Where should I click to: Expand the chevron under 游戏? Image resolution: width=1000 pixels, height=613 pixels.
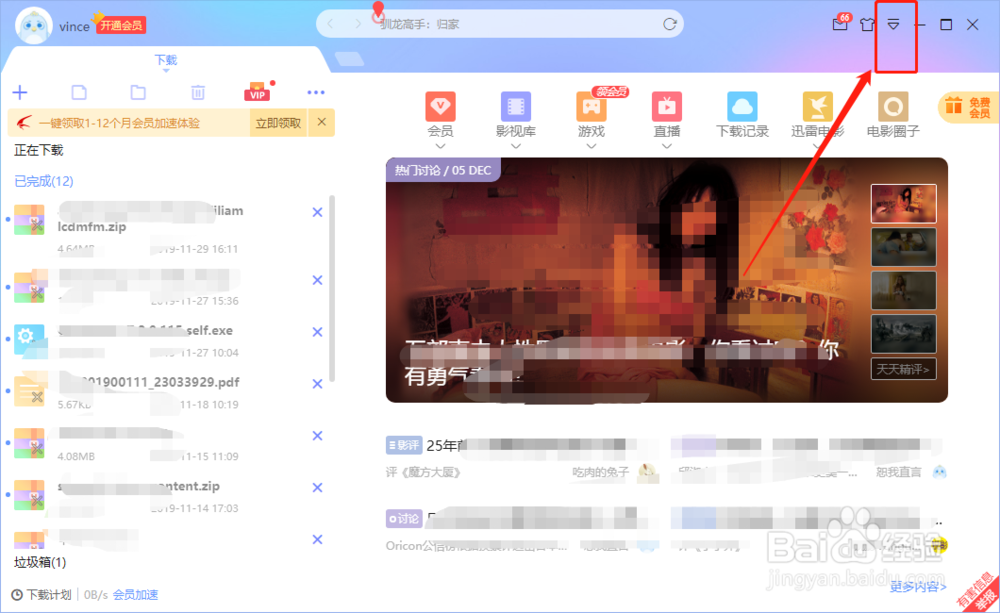591,146
